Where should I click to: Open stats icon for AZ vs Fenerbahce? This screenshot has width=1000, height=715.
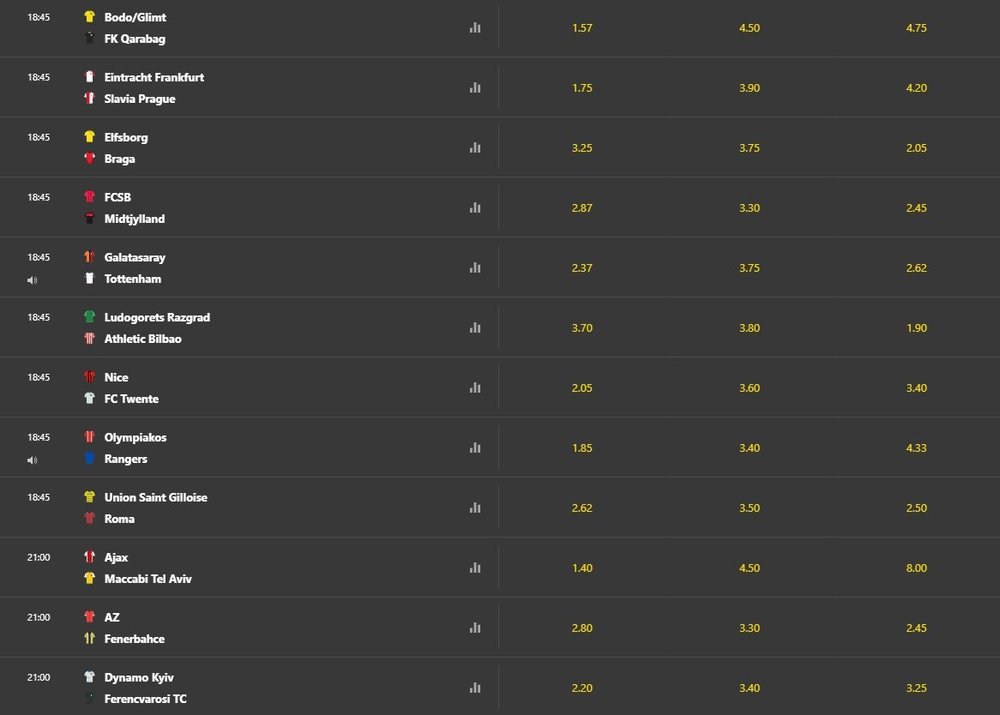(x=475, y=628)
